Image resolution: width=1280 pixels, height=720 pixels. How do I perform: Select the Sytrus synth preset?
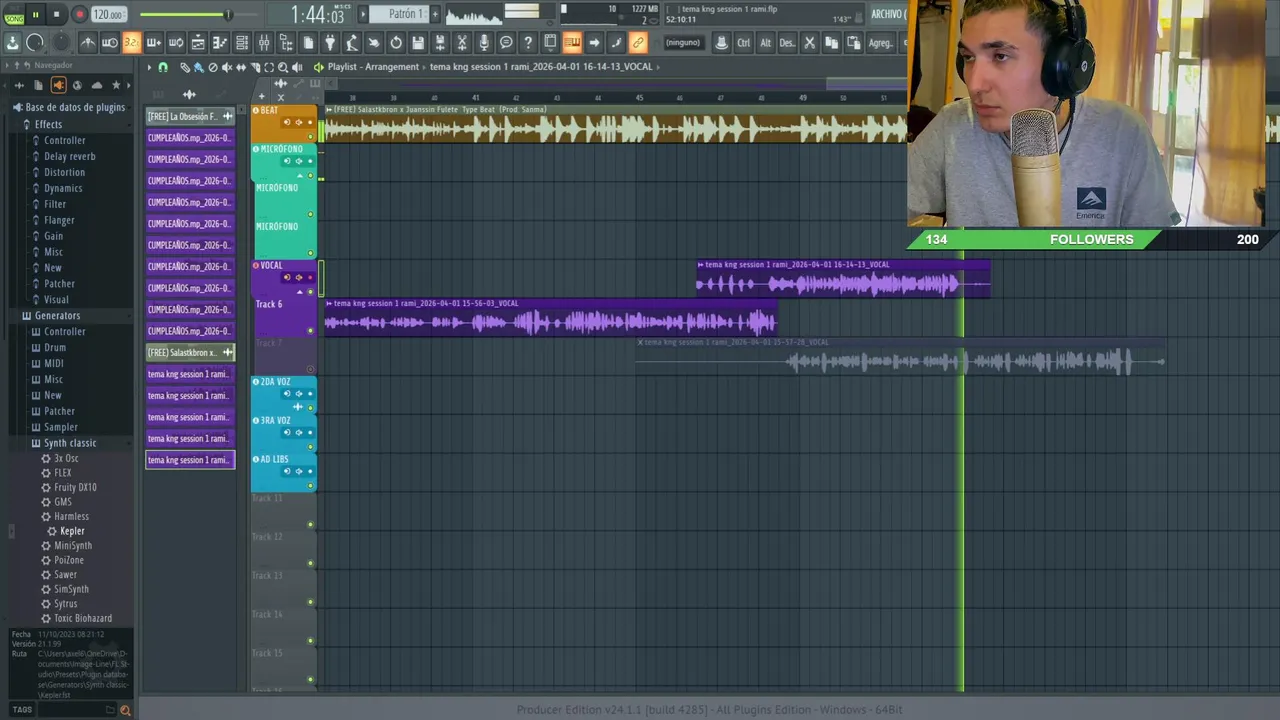66,604
